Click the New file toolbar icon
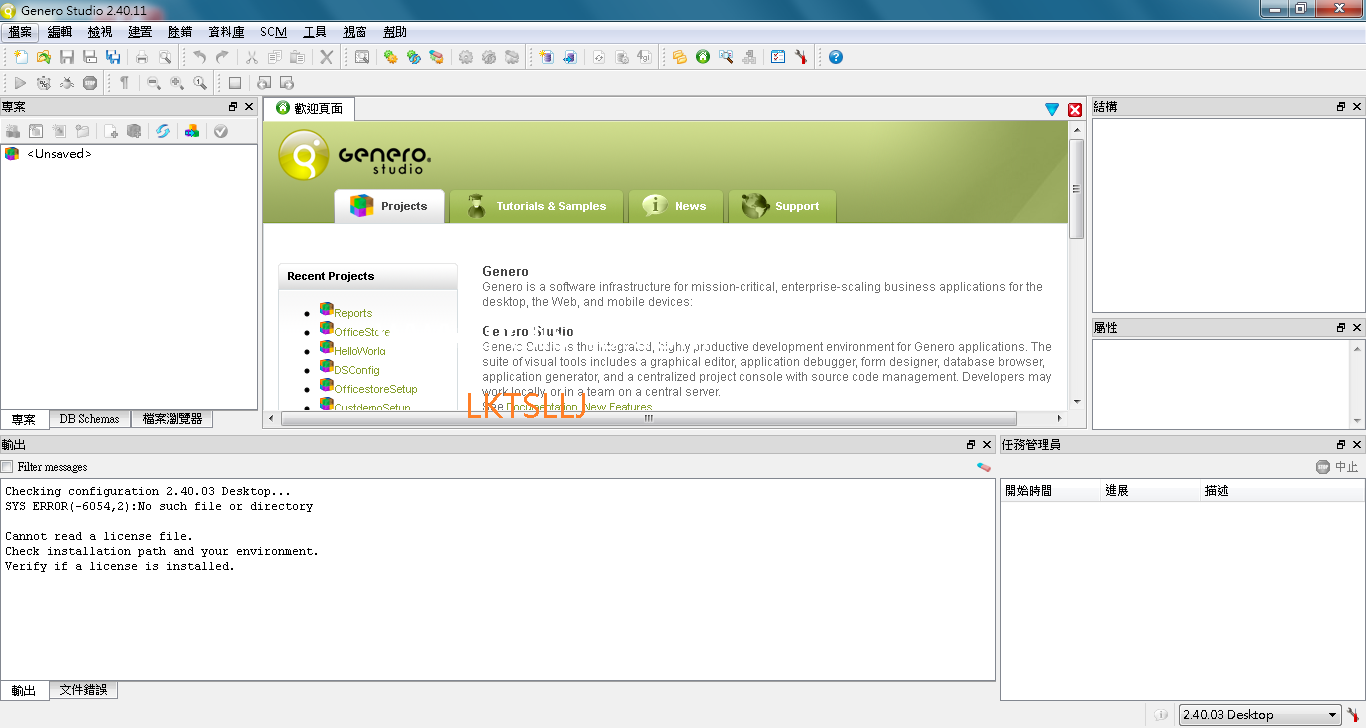 point(20,57)
